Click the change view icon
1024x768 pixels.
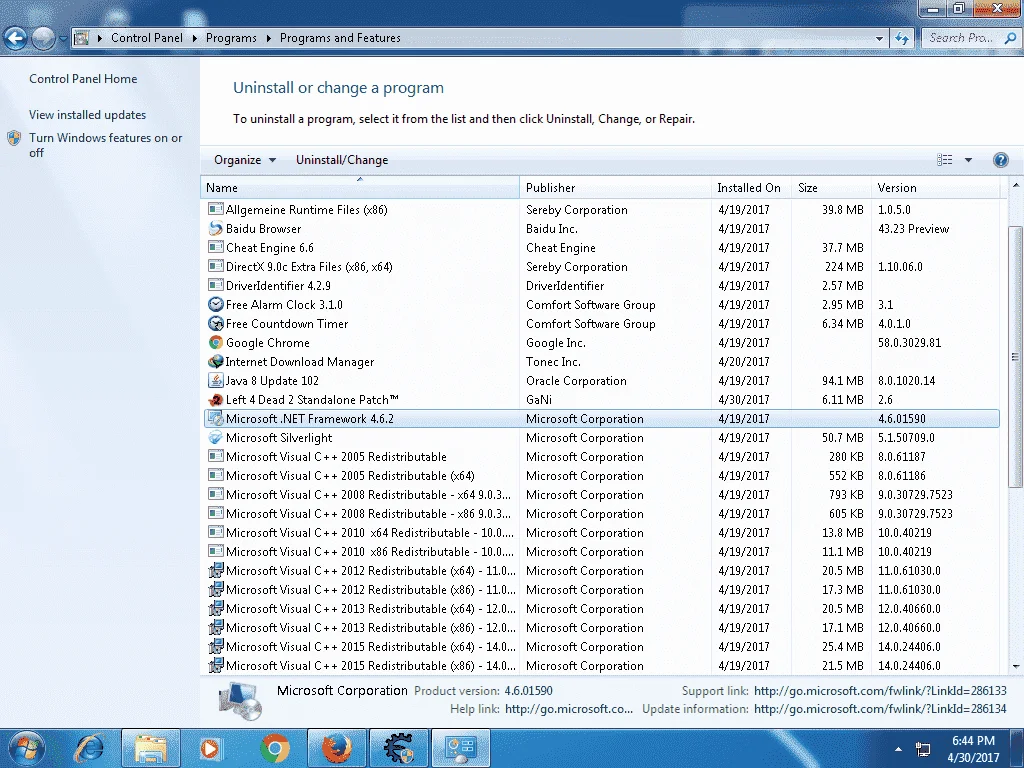[x=944, y=160]
